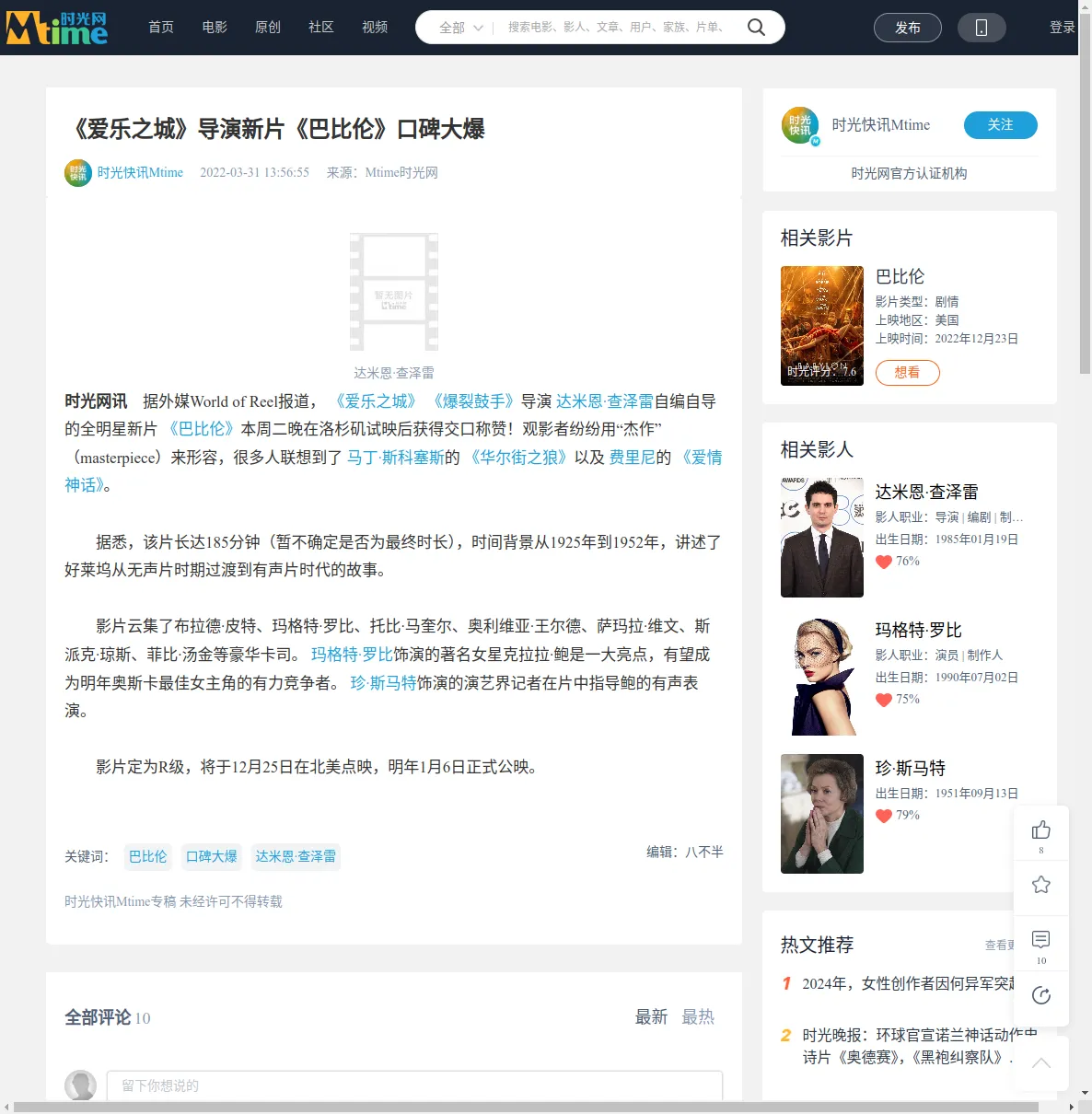Click the 发布 button
Screen dimensions: 1092x1114
pos(908,28)
